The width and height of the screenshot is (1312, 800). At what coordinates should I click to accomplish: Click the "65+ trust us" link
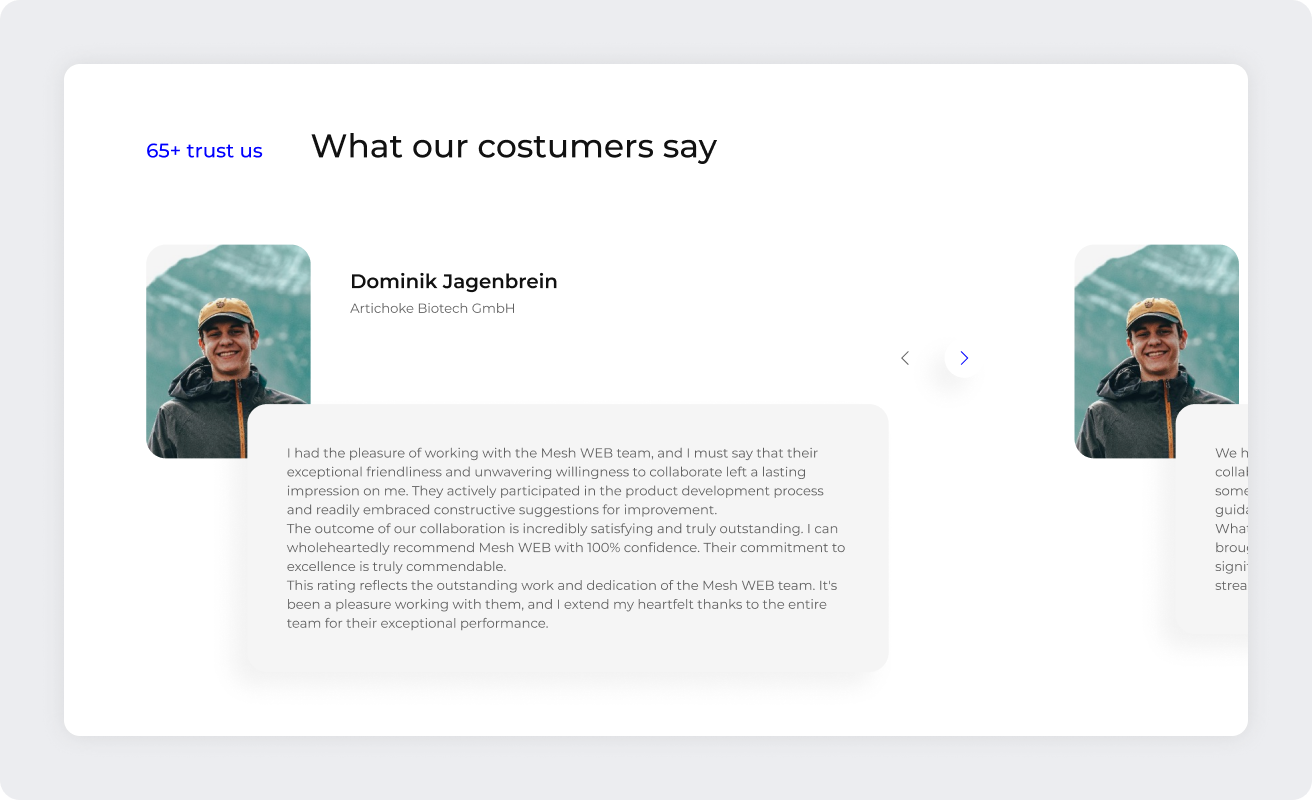click(x=204, y=151)
